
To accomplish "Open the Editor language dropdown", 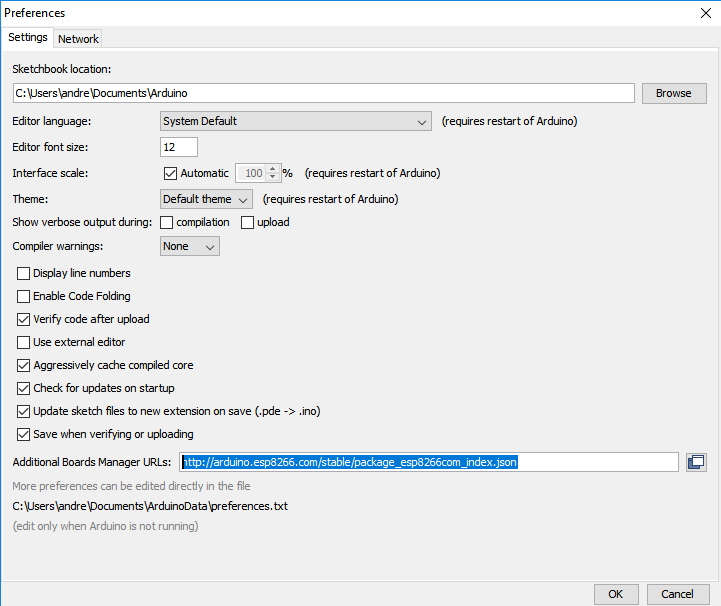I will point(296,121).
